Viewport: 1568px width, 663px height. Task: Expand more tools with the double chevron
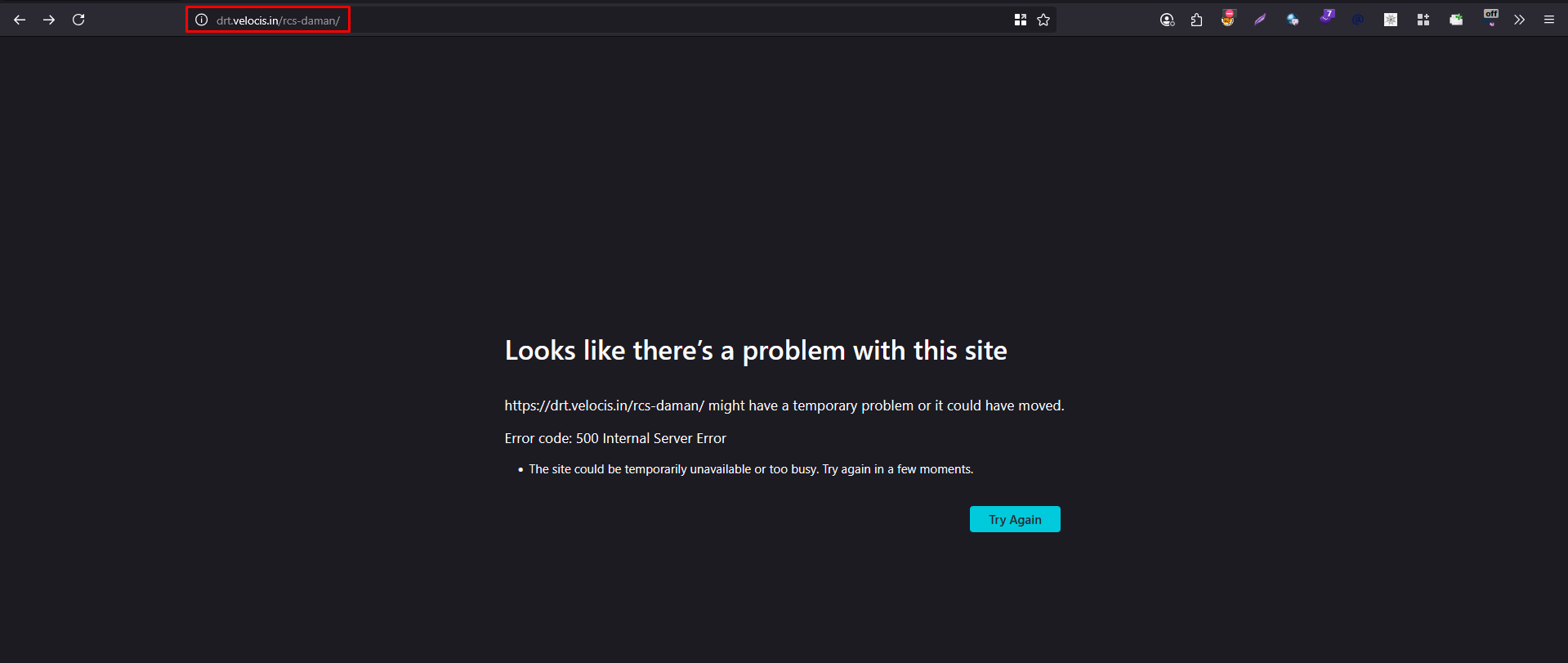(1519, 20)
